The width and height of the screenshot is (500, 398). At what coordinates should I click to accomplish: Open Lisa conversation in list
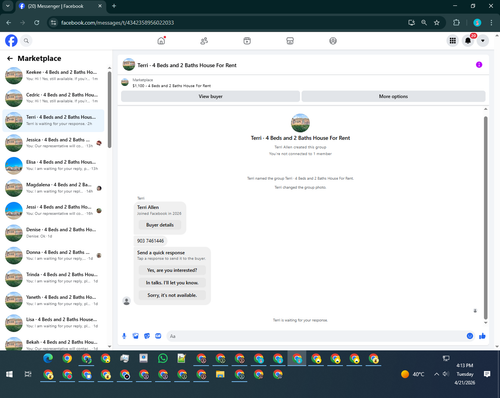point(53,323)
